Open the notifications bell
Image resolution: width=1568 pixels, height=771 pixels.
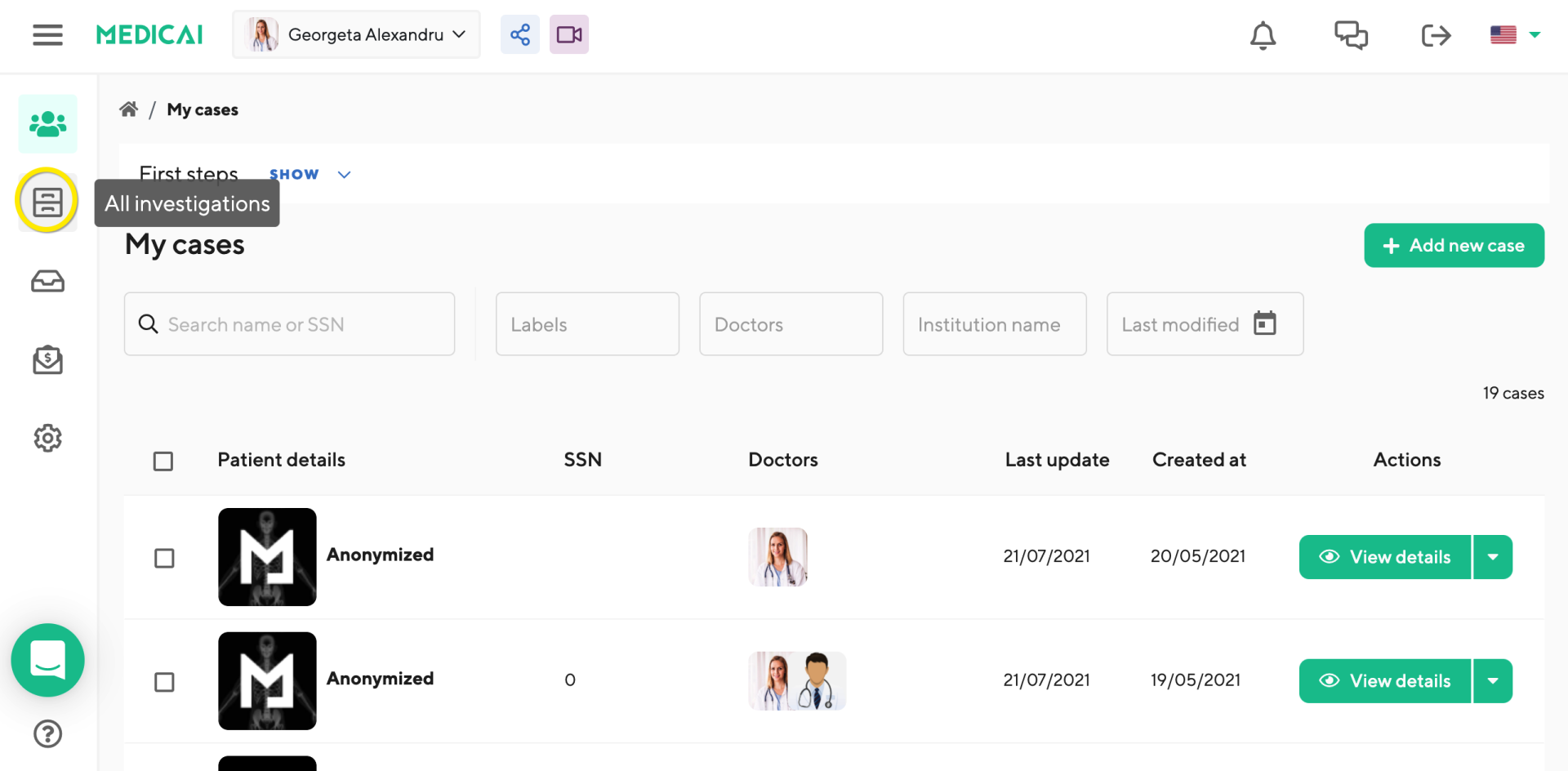click(x=1263, y=35)
